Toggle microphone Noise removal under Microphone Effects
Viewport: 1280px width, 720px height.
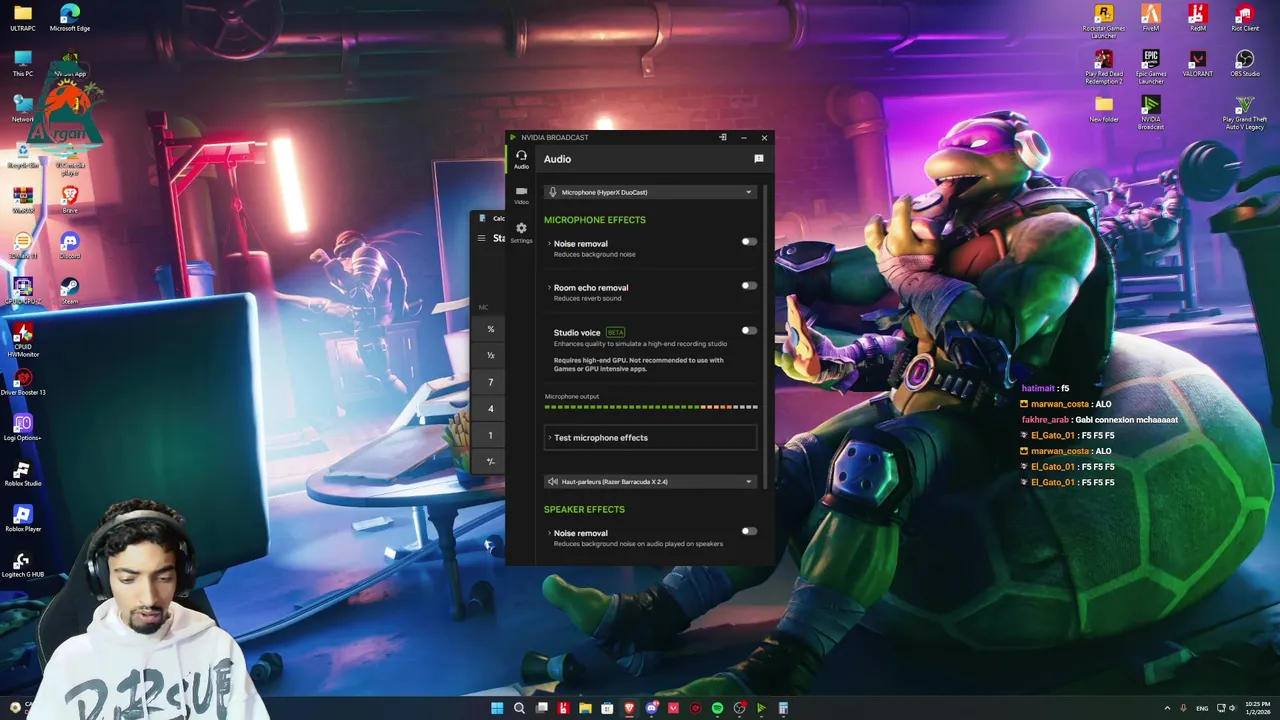(749, 242)
